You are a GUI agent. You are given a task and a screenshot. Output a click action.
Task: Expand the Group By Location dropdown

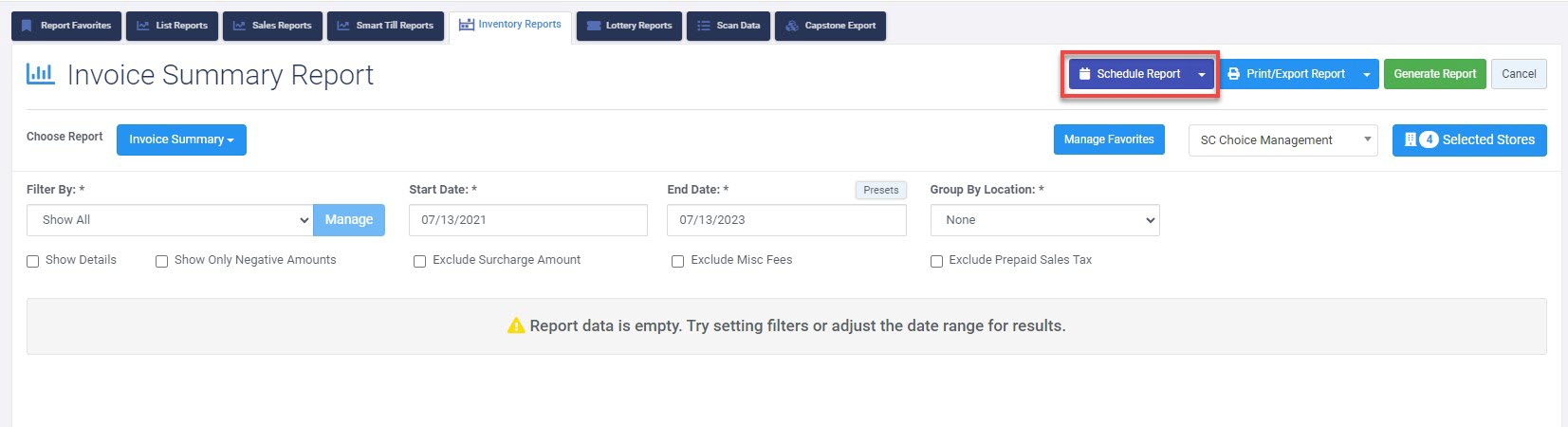point(1044,220)
